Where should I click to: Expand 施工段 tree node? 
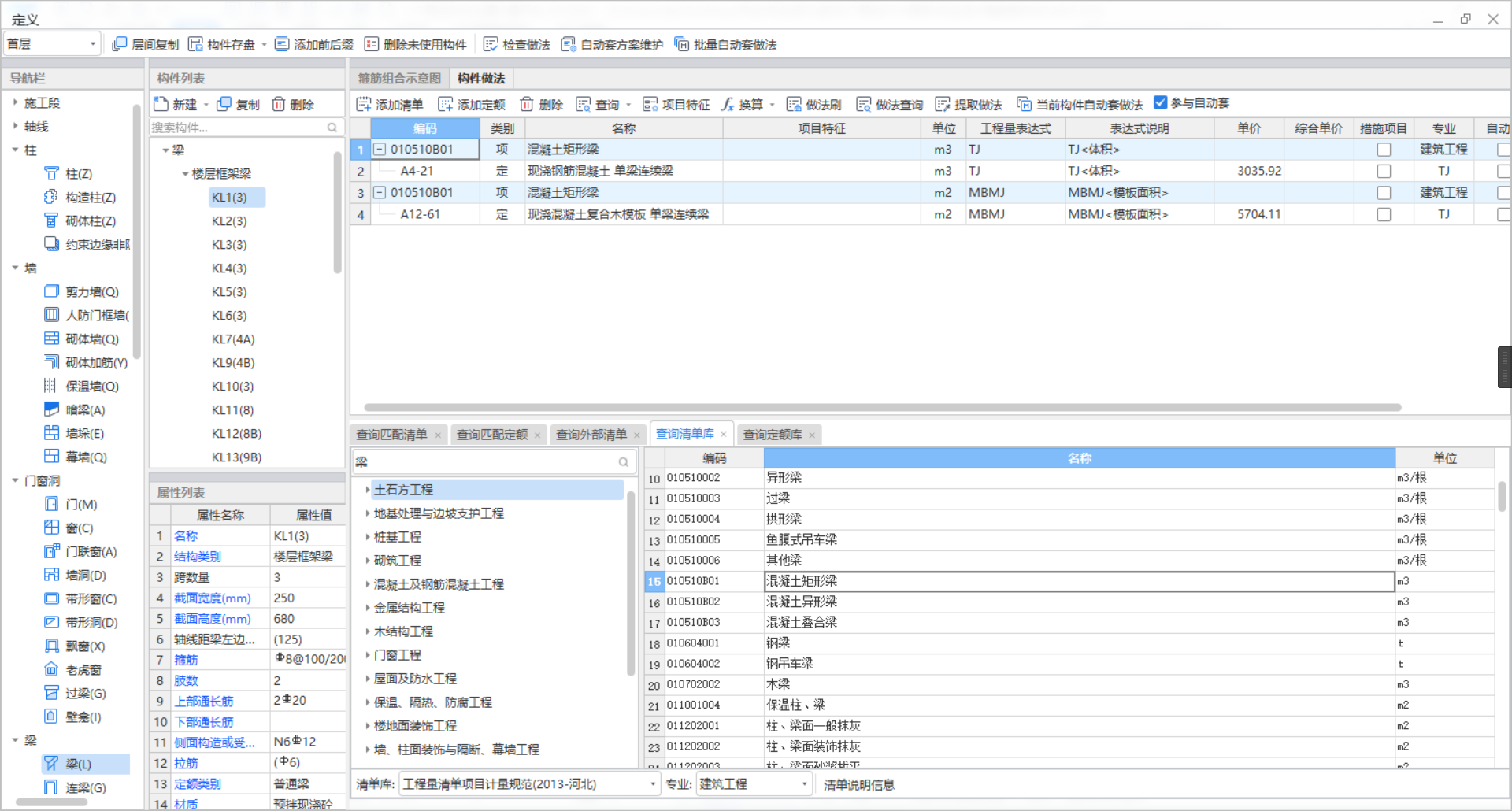click(15, 102)
